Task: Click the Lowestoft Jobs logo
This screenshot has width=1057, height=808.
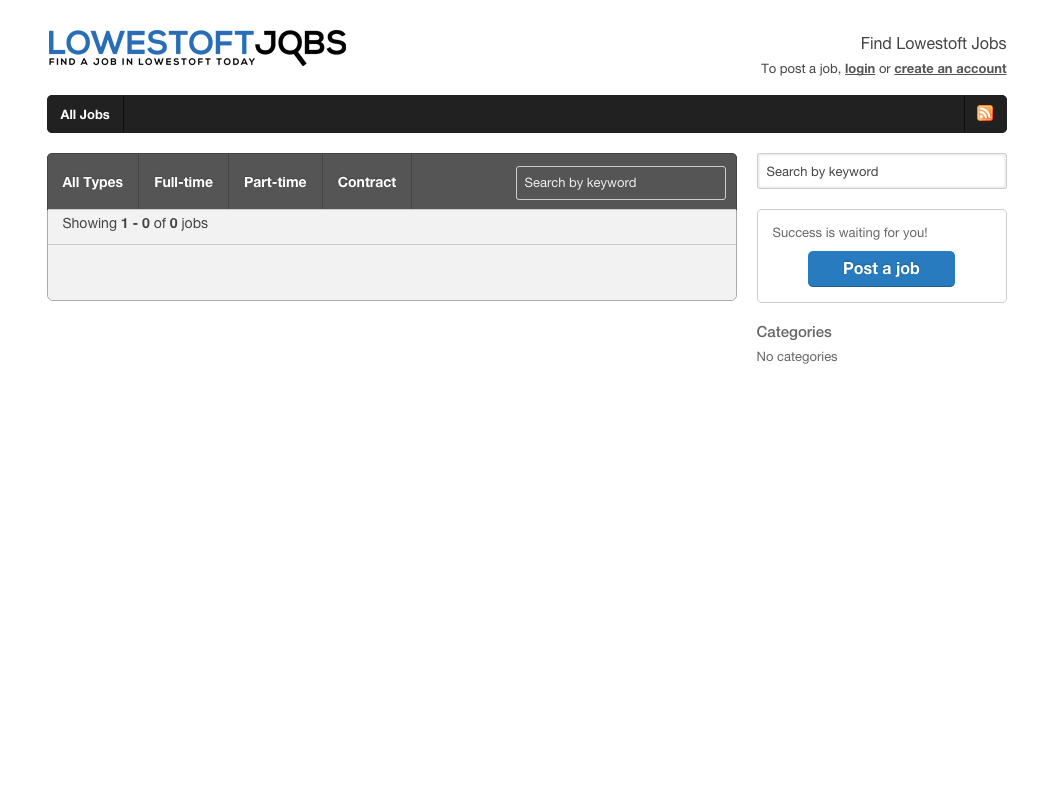Action: [197, 47]
